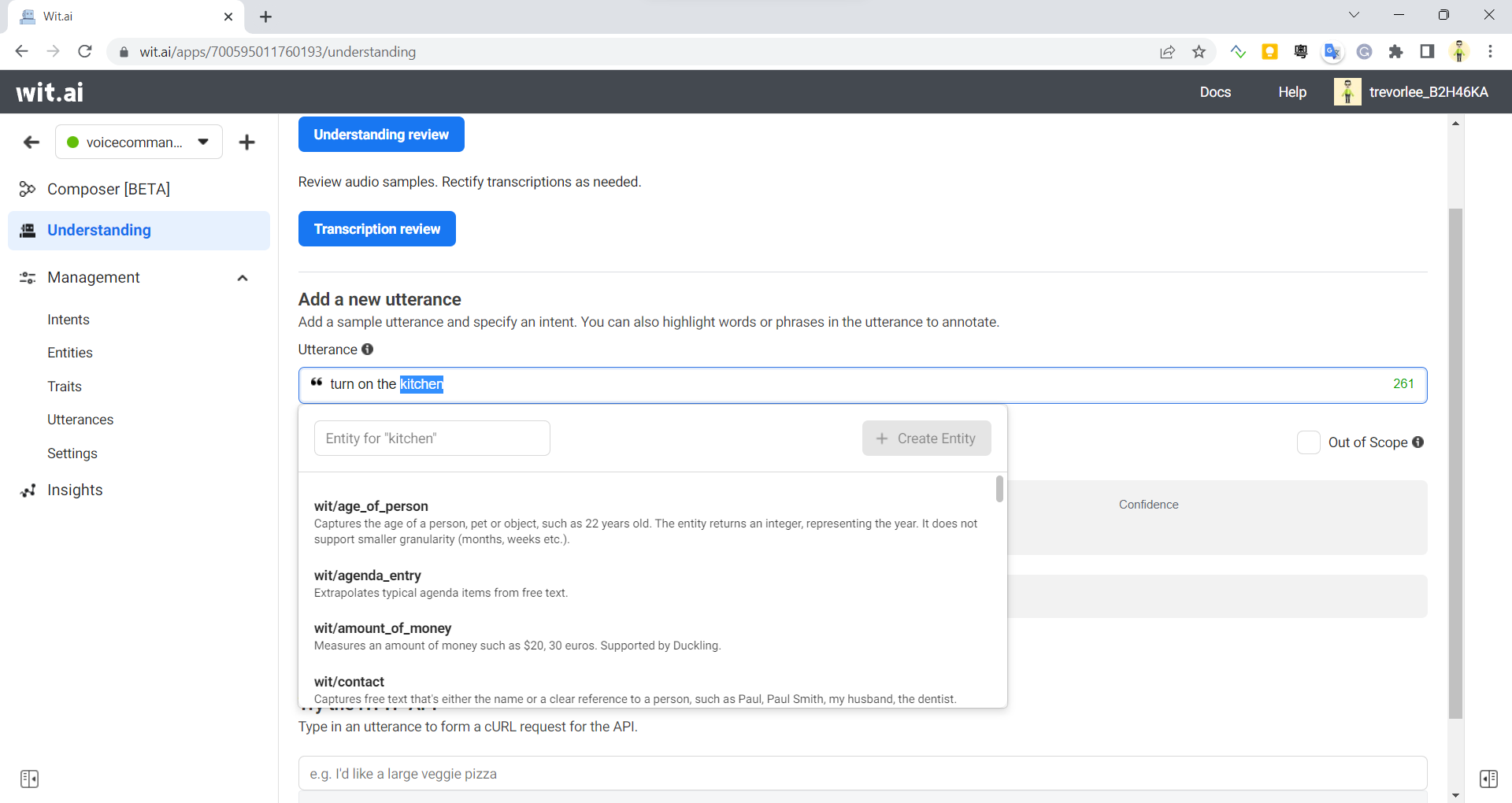
Task: Enable the Out of Scope toggle
Action: tap(1308, 442)
